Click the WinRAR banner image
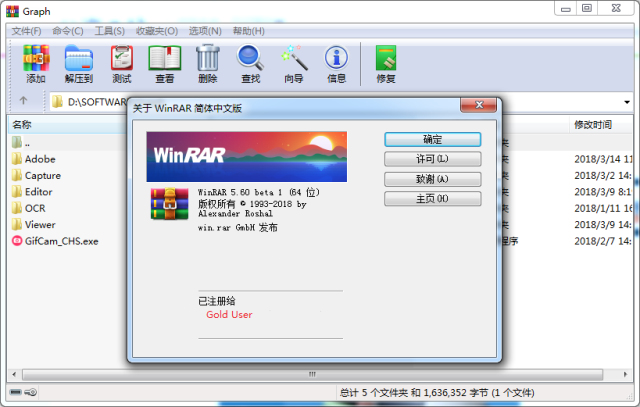The height and width of the screenshot is (407, 640). (x=247, y=157)
